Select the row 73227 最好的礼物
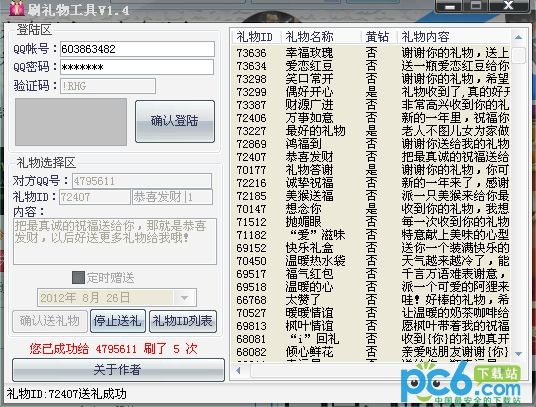Viewport: 536px width, 407px height. pyautogui.click(x=371, y=131)
